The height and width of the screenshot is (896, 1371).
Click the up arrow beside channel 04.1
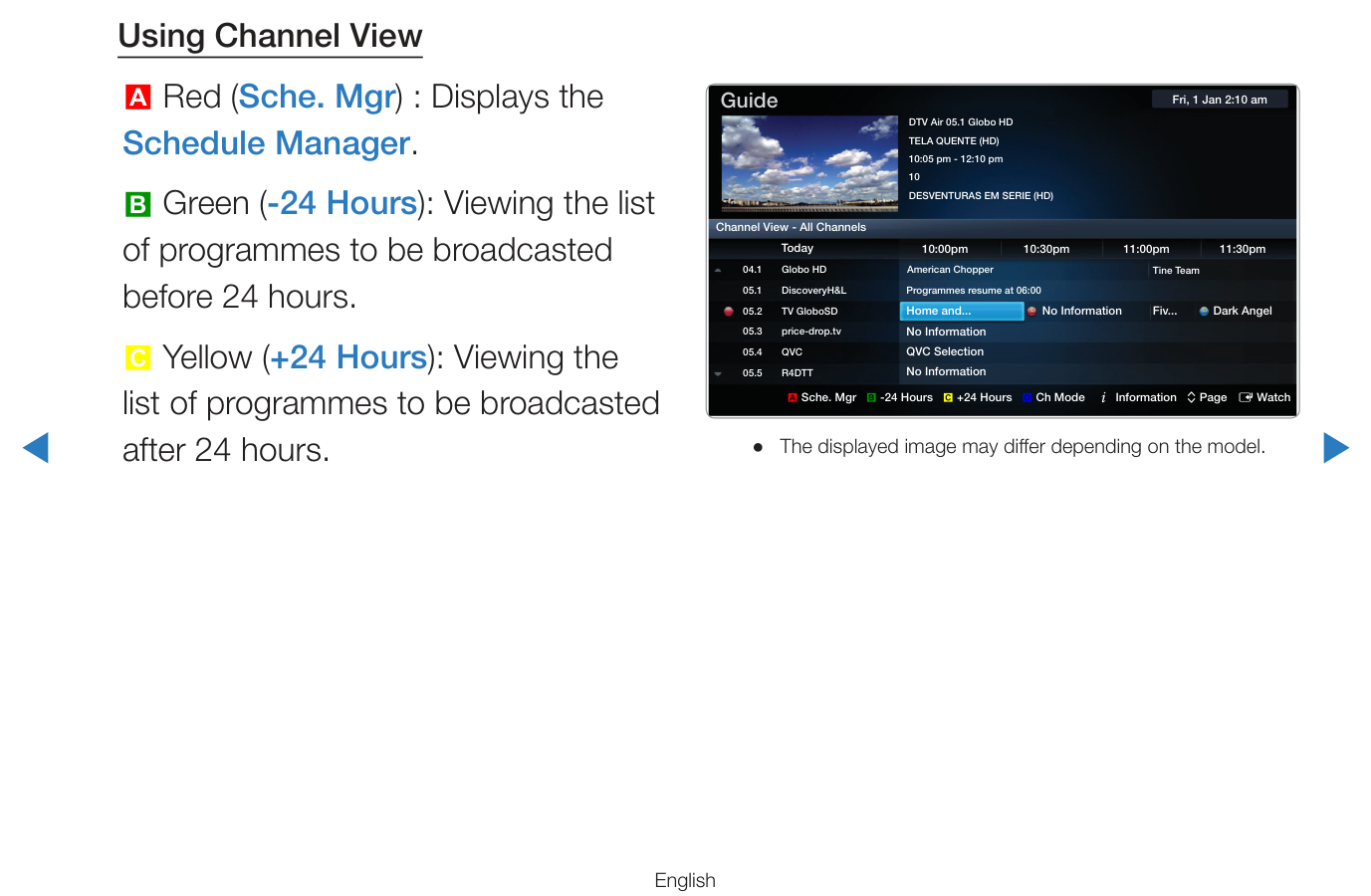coord(718,270)
